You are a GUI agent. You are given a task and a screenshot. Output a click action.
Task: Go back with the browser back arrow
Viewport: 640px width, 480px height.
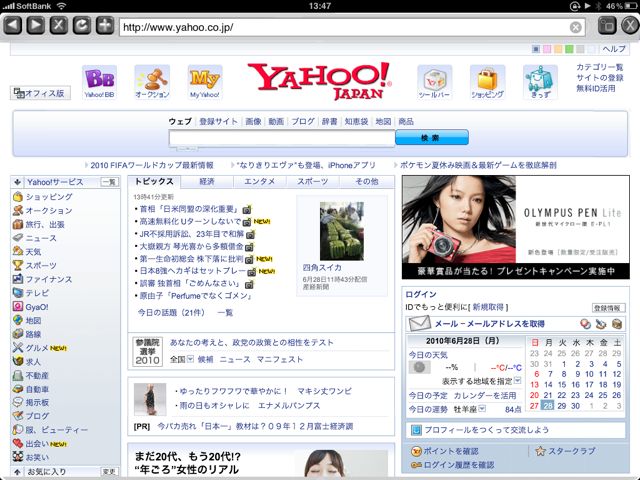click(13, 26)
